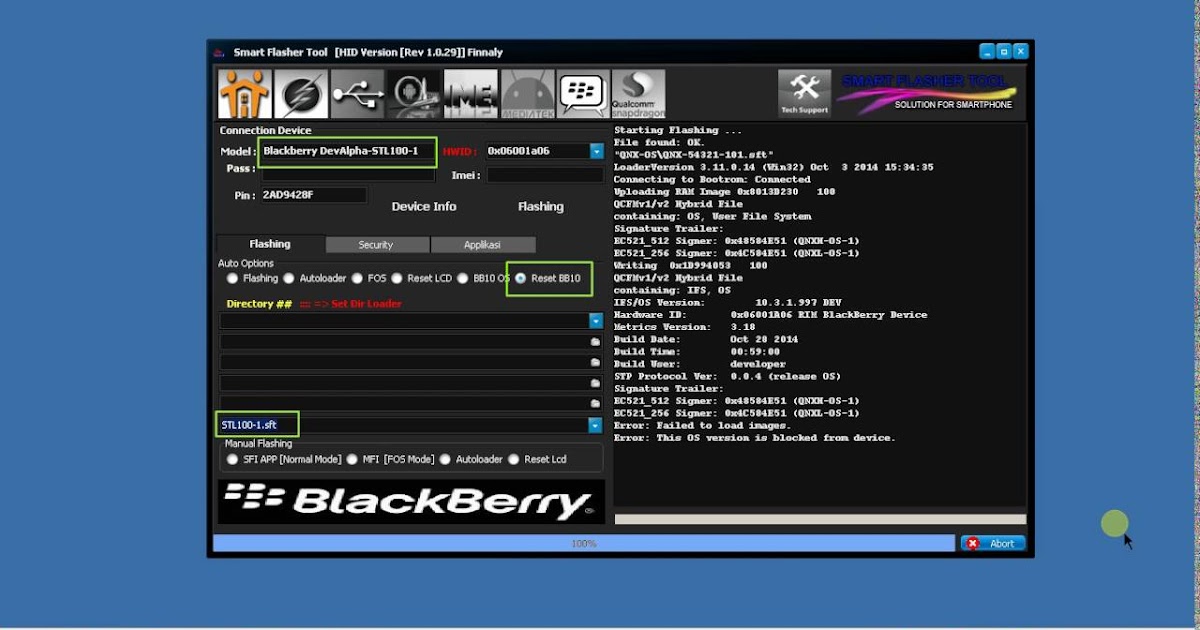The height and width of the screenshot is (630, 1200).
Task: Open the Tech Support tools icon
Action: coord(803,91)
